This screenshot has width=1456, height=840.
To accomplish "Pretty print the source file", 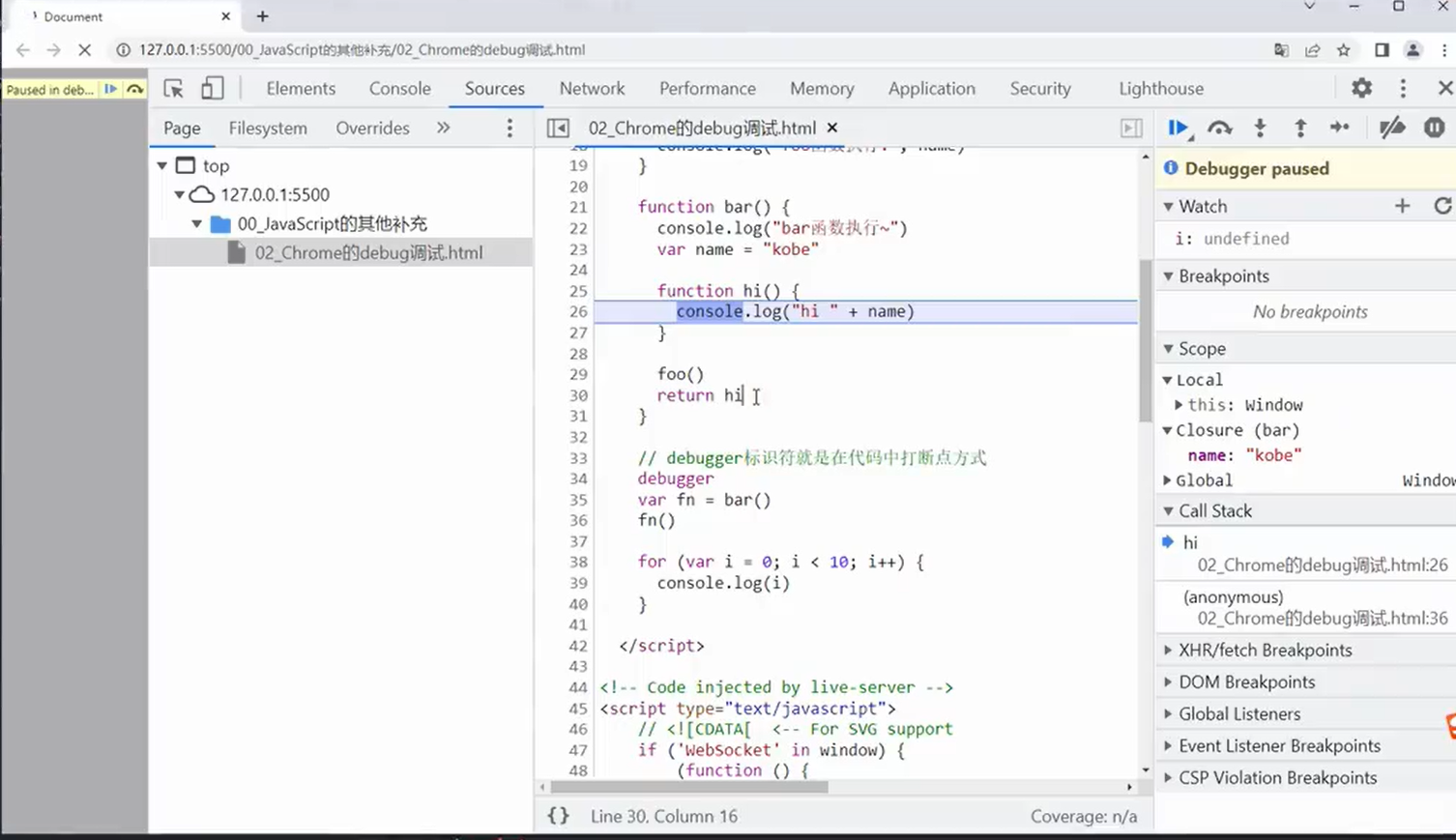I will [x=558, y=816].
